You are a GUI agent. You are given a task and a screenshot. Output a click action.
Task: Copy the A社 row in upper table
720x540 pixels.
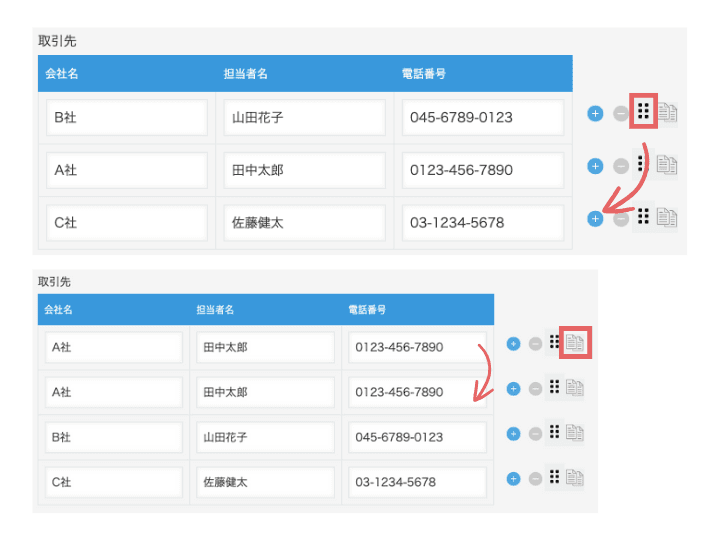667,164
